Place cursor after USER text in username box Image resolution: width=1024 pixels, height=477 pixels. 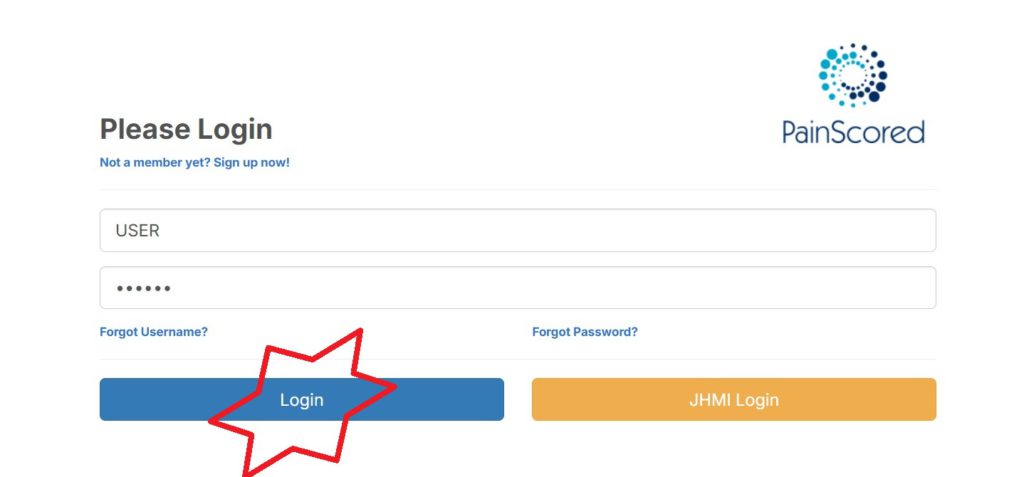coord(161,231)
